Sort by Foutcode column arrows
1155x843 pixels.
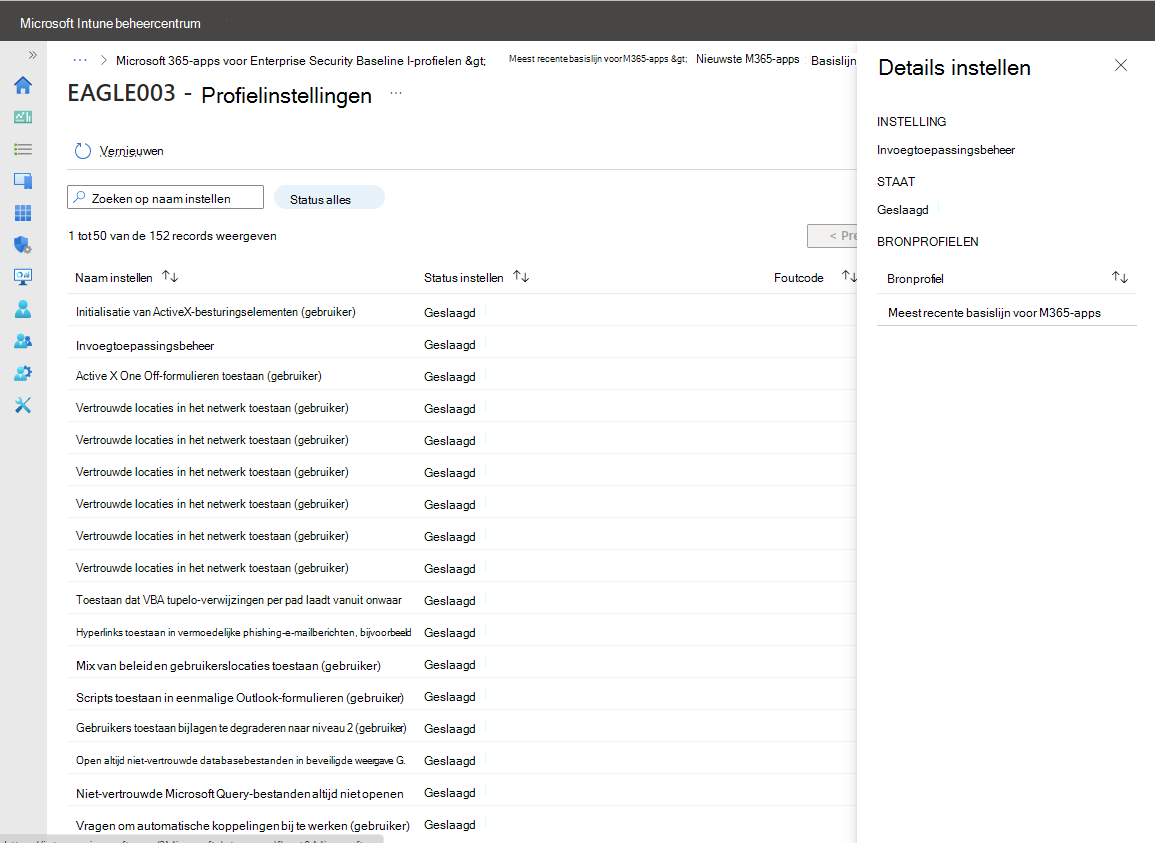coord(849,277)
